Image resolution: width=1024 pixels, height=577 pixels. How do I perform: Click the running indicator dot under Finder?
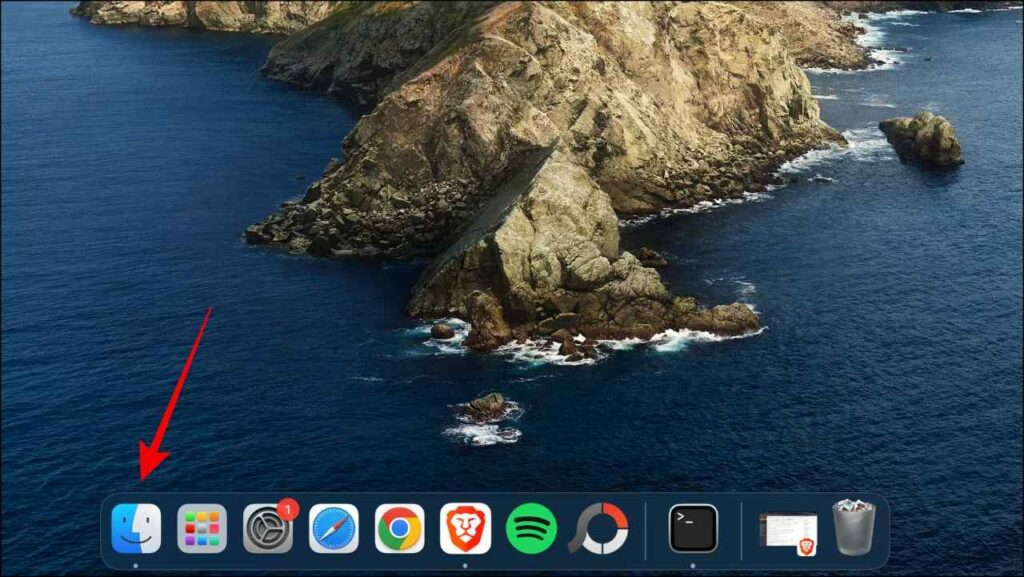click(136, 564)
